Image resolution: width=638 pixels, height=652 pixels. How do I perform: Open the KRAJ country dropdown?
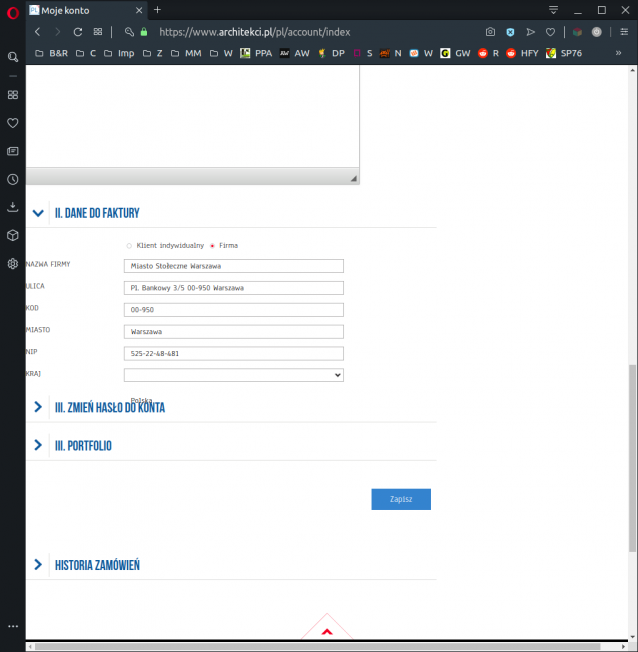(233, 375)
